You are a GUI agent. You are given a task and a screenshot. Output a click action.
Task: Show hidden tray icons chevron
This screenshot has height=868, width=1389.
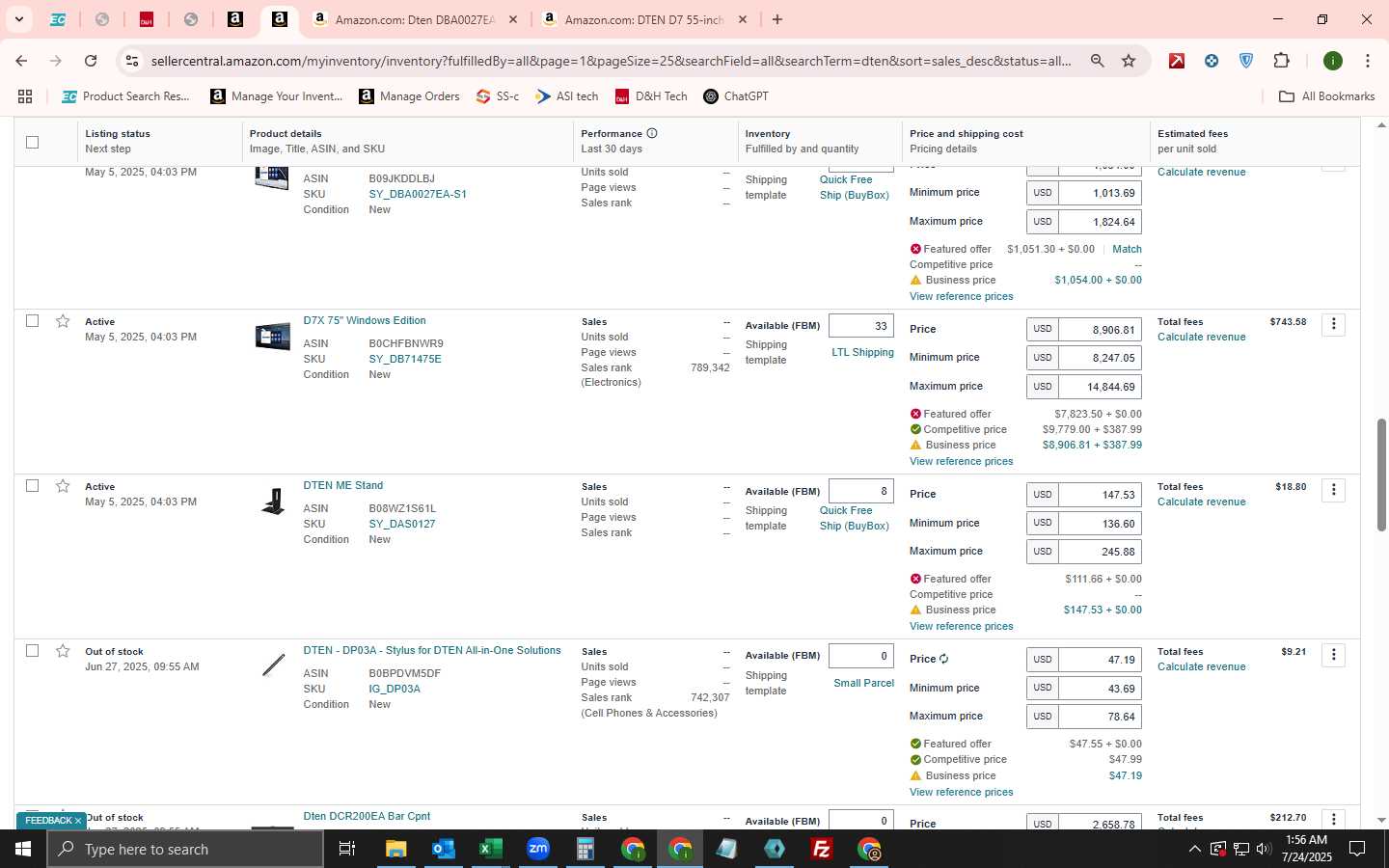click(x=1194, y=850)
